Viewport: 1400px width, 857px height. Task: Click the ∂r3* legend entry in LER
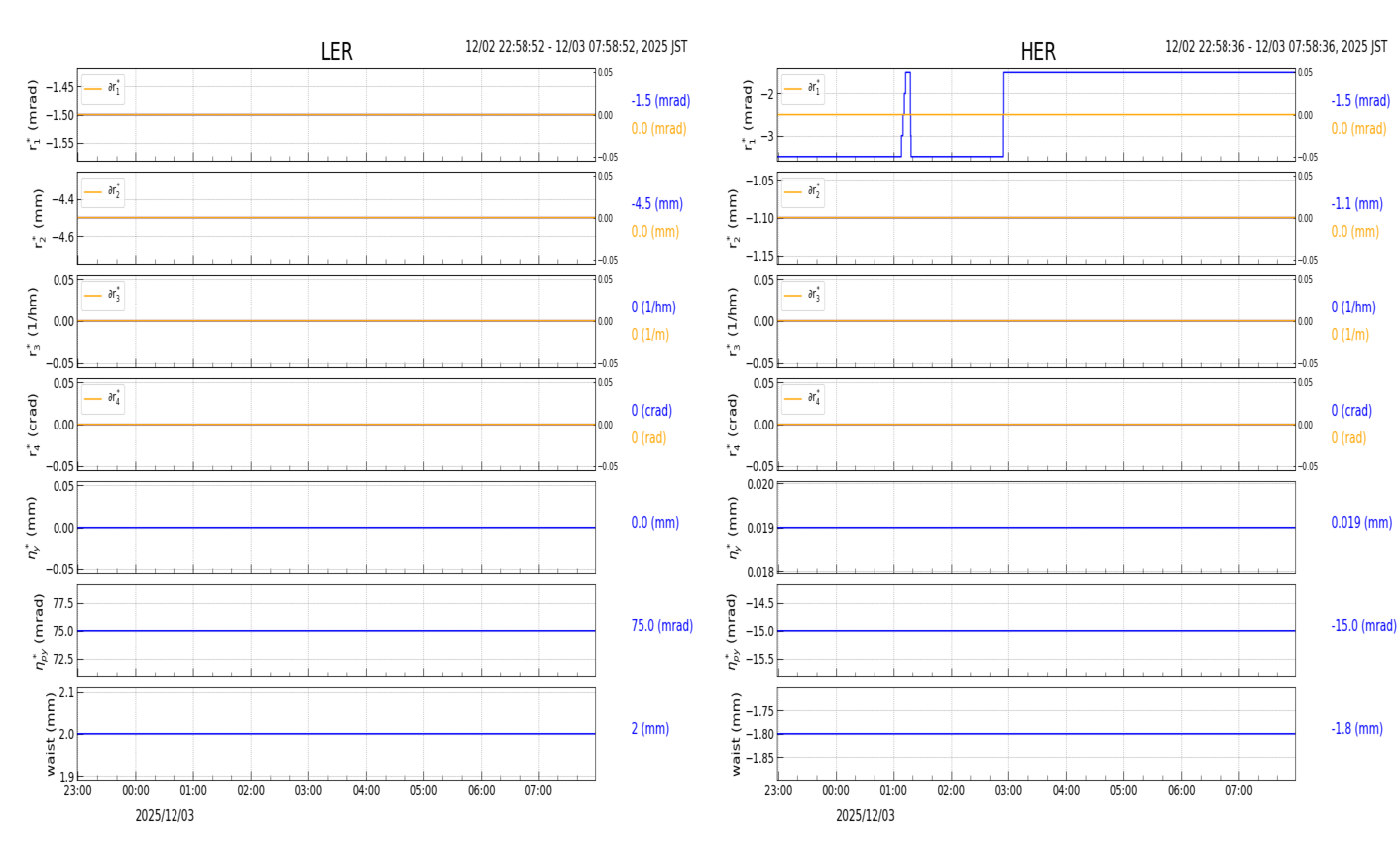103,296
